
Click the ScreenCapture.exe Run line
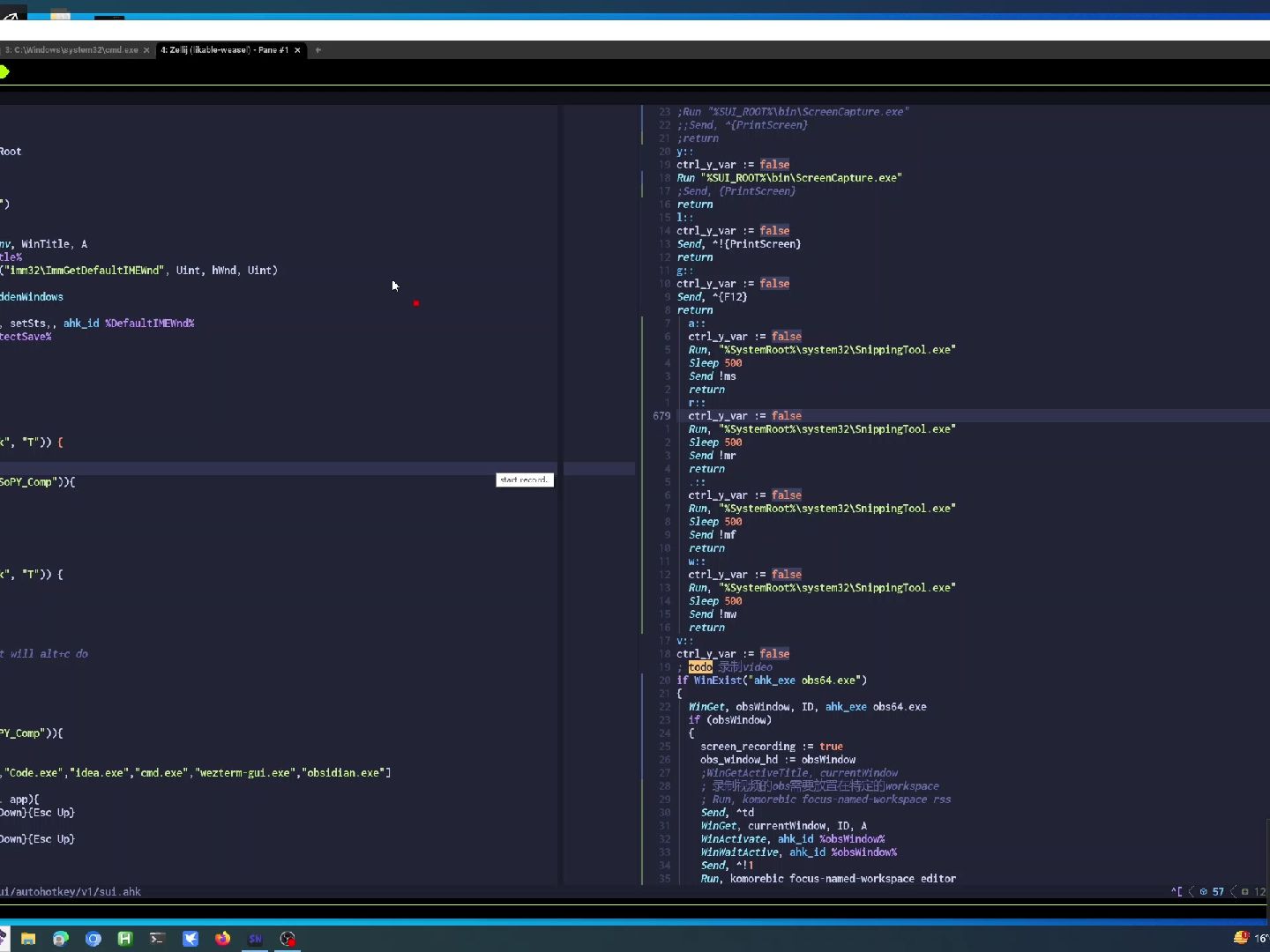tap(789, 178)
